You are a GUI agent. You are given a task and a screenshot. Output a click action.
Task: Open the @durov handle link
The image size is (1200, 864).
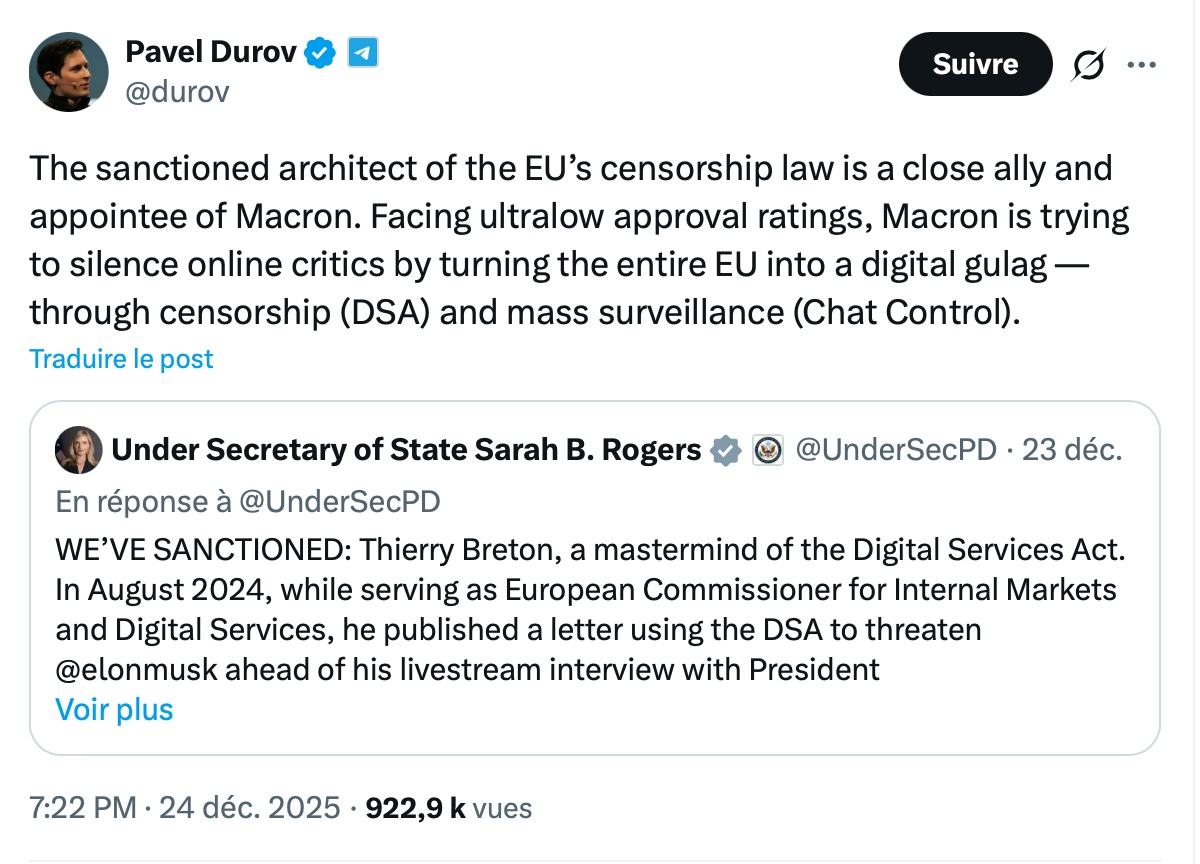[x=177, y=92]
